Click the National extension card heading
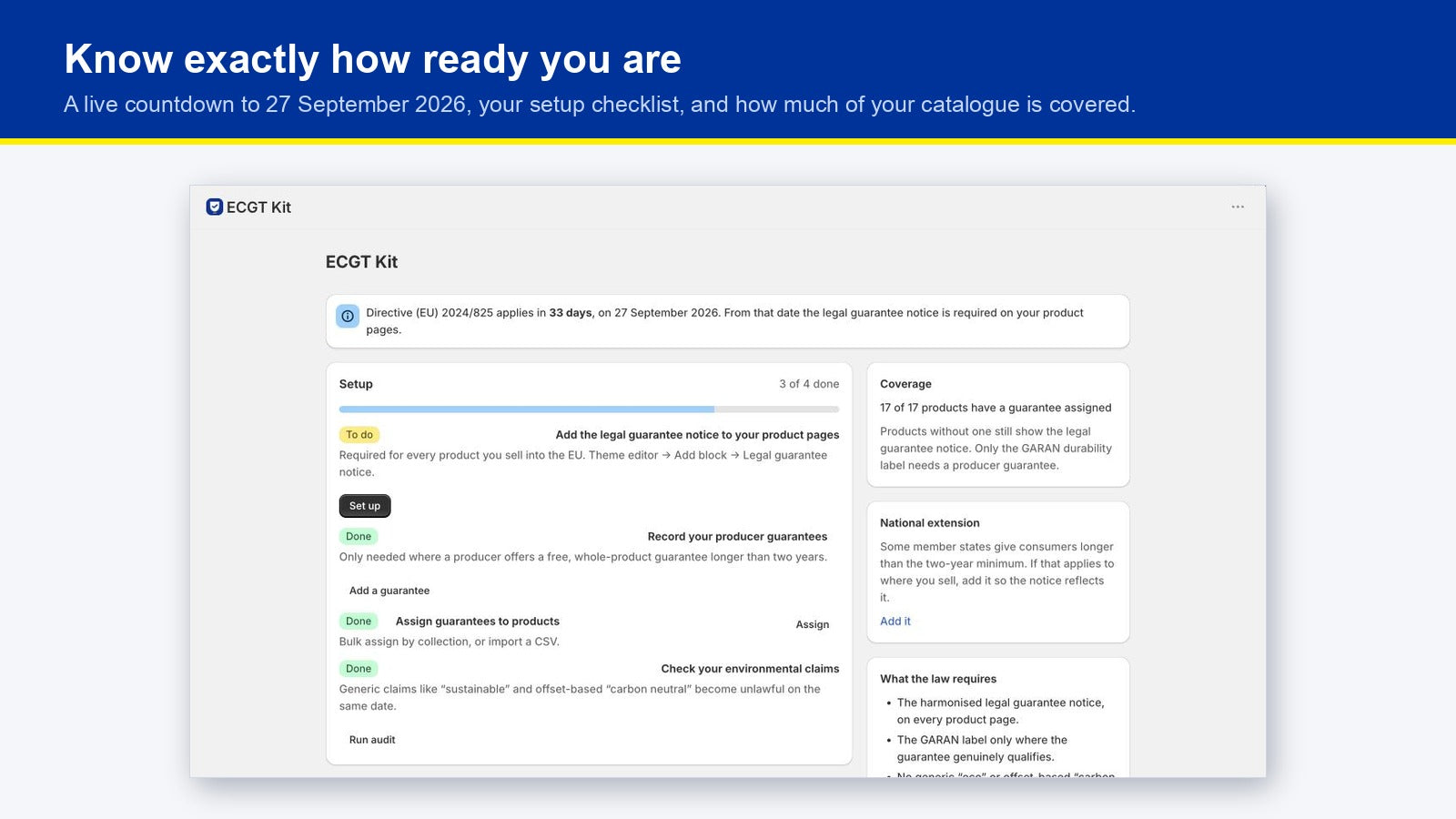1456x819 pixels. tap(930, 523)
